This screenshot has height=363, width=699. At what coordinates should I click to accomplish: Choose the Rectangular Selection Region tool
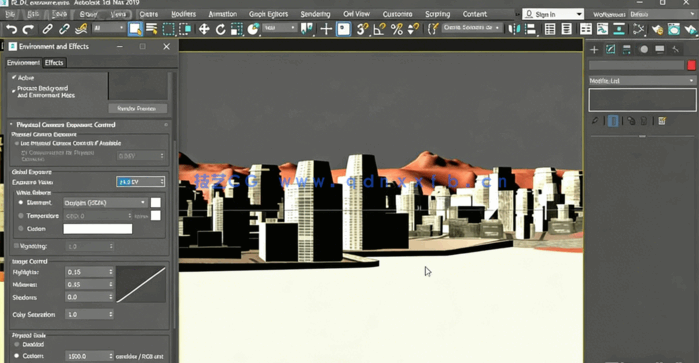tap(169, 29)
